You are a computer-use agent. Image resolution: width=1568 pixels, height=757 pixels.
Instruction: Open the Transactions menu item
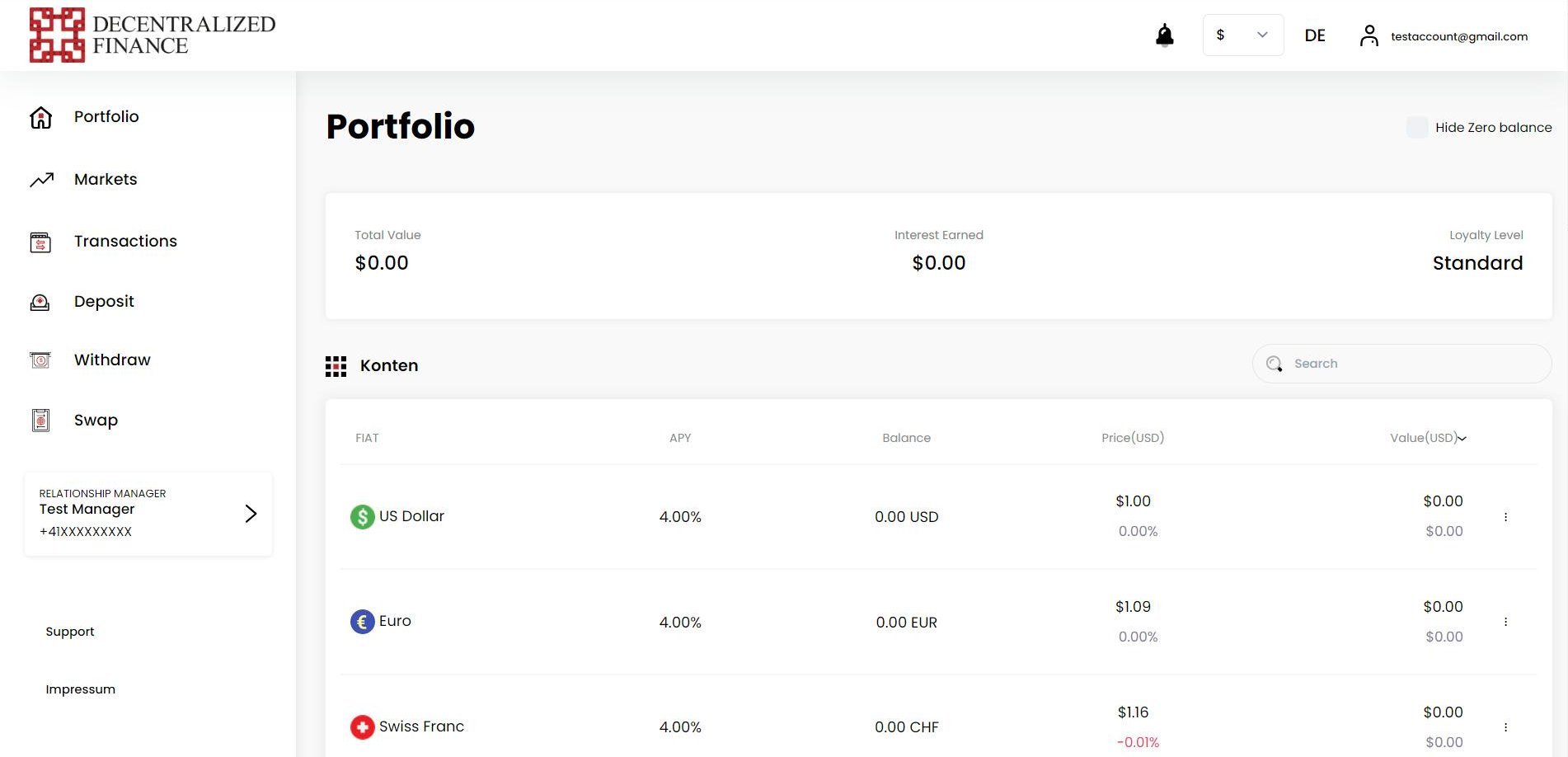click(x=125, y=242)
